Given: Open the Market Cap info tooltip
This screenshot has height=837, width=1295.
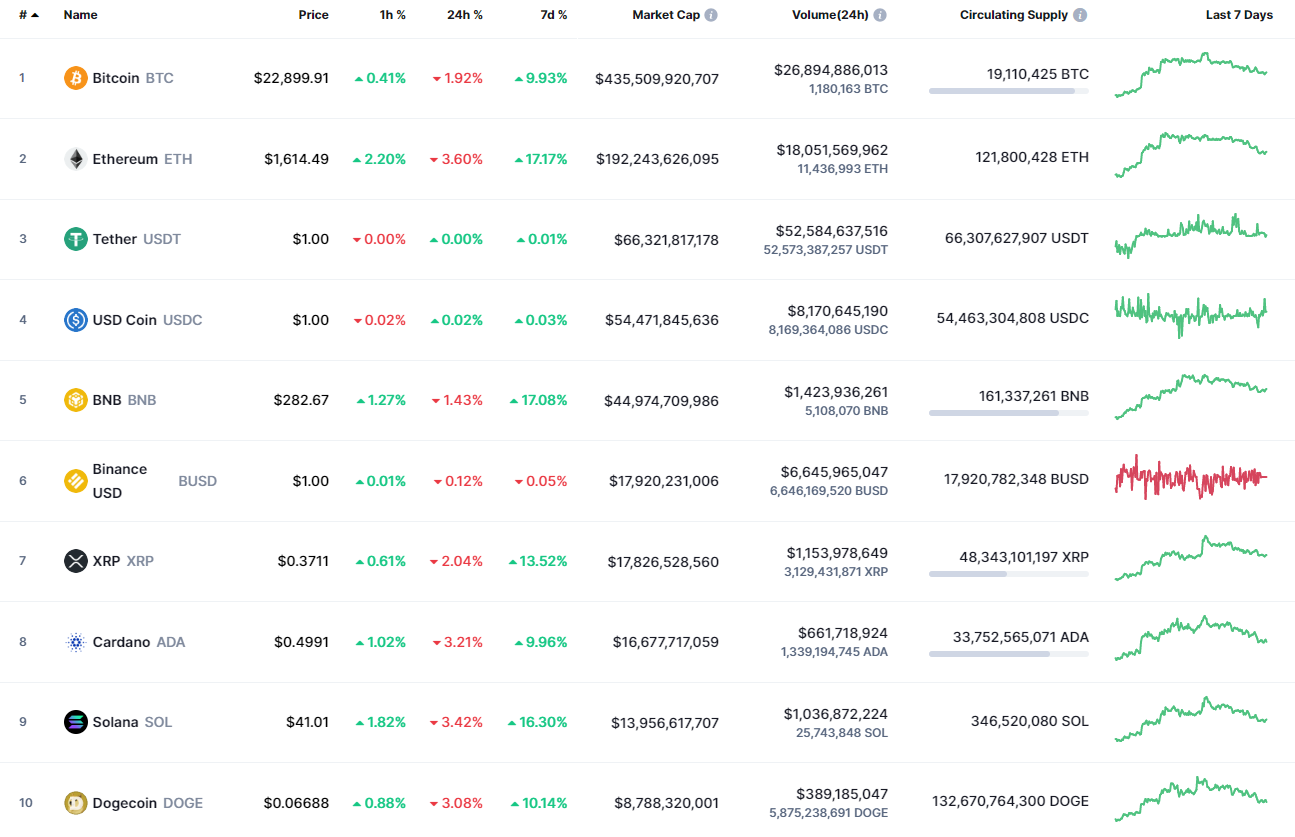Looking at the screenshot, I should tap(710, 14).
